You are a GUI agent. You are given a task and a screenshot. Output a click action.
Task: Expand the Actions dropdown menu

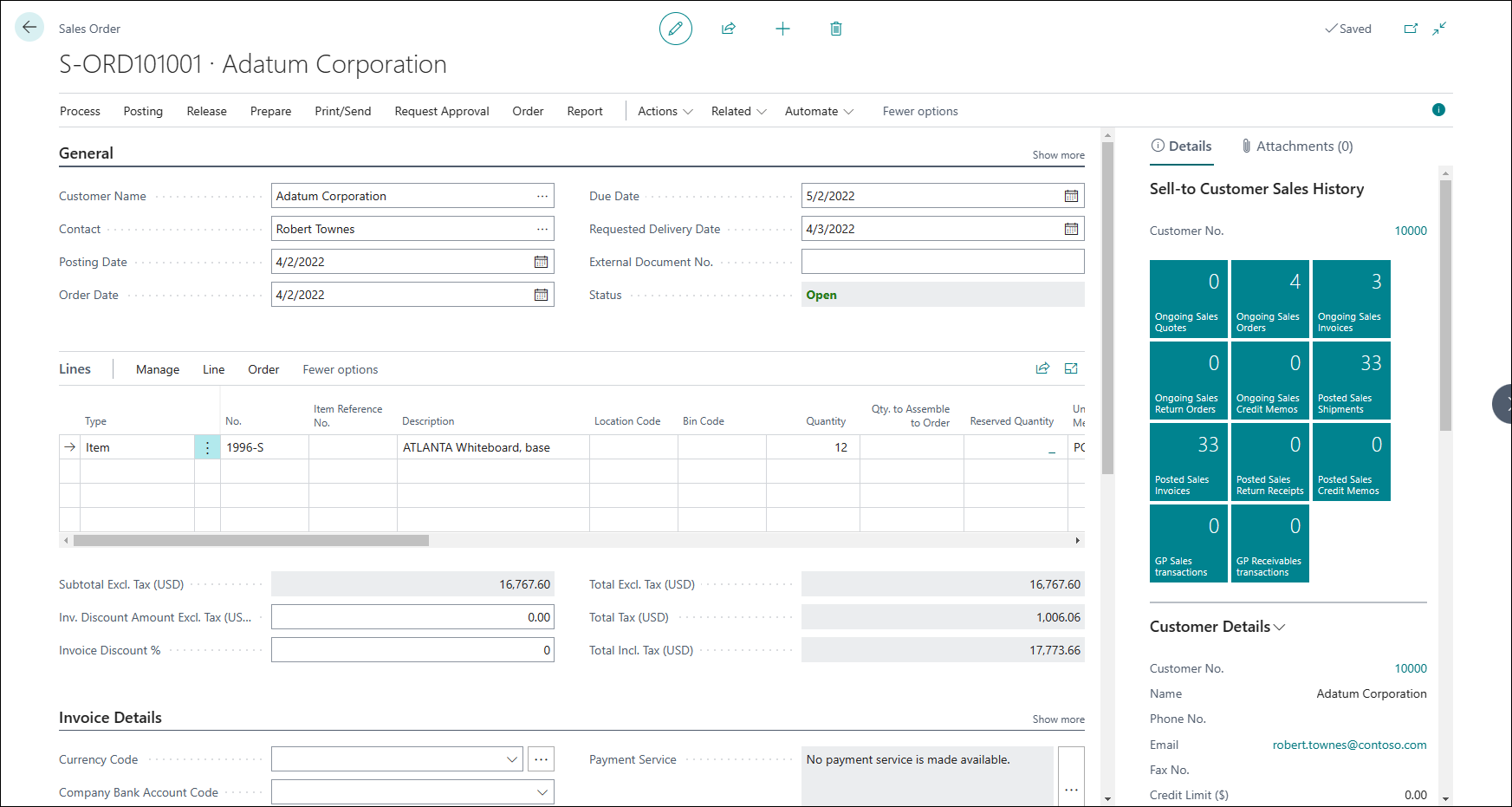coord(665,111)
